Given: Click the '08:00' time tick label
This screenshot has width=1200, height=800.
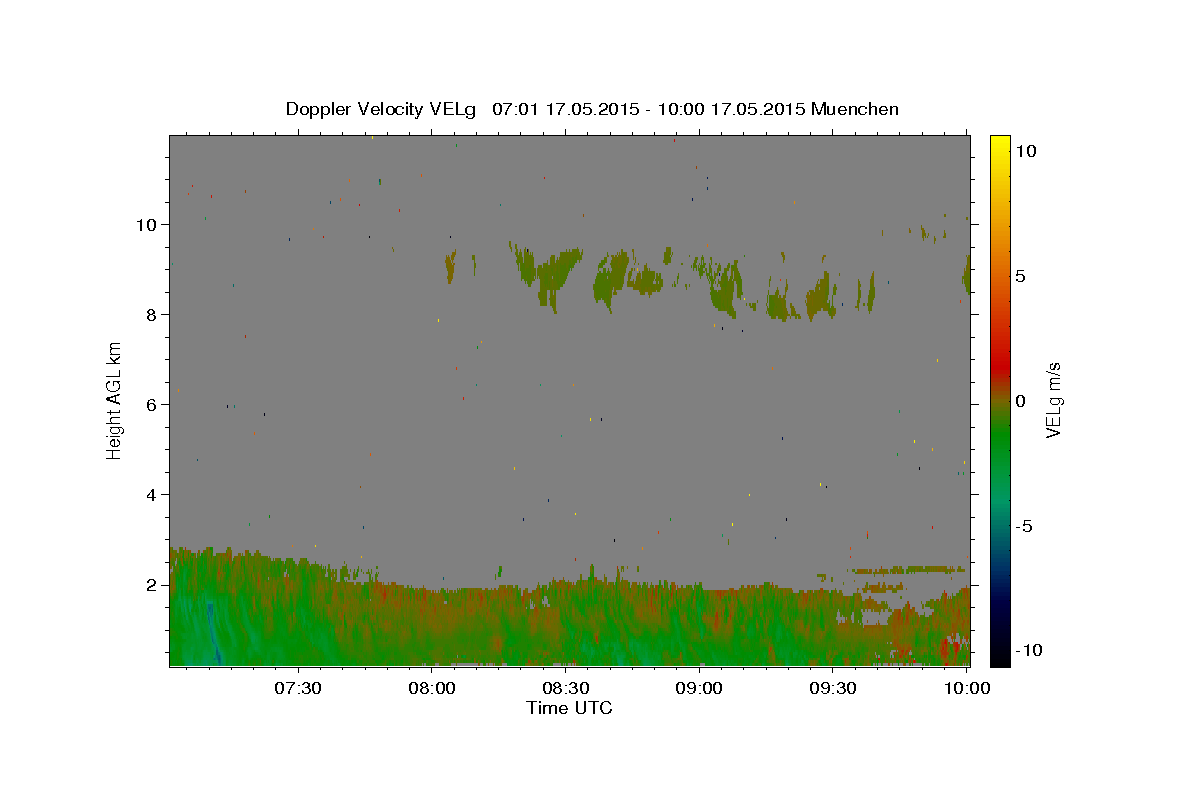Looking at the screenshot, I should click(x=433, y=688).
